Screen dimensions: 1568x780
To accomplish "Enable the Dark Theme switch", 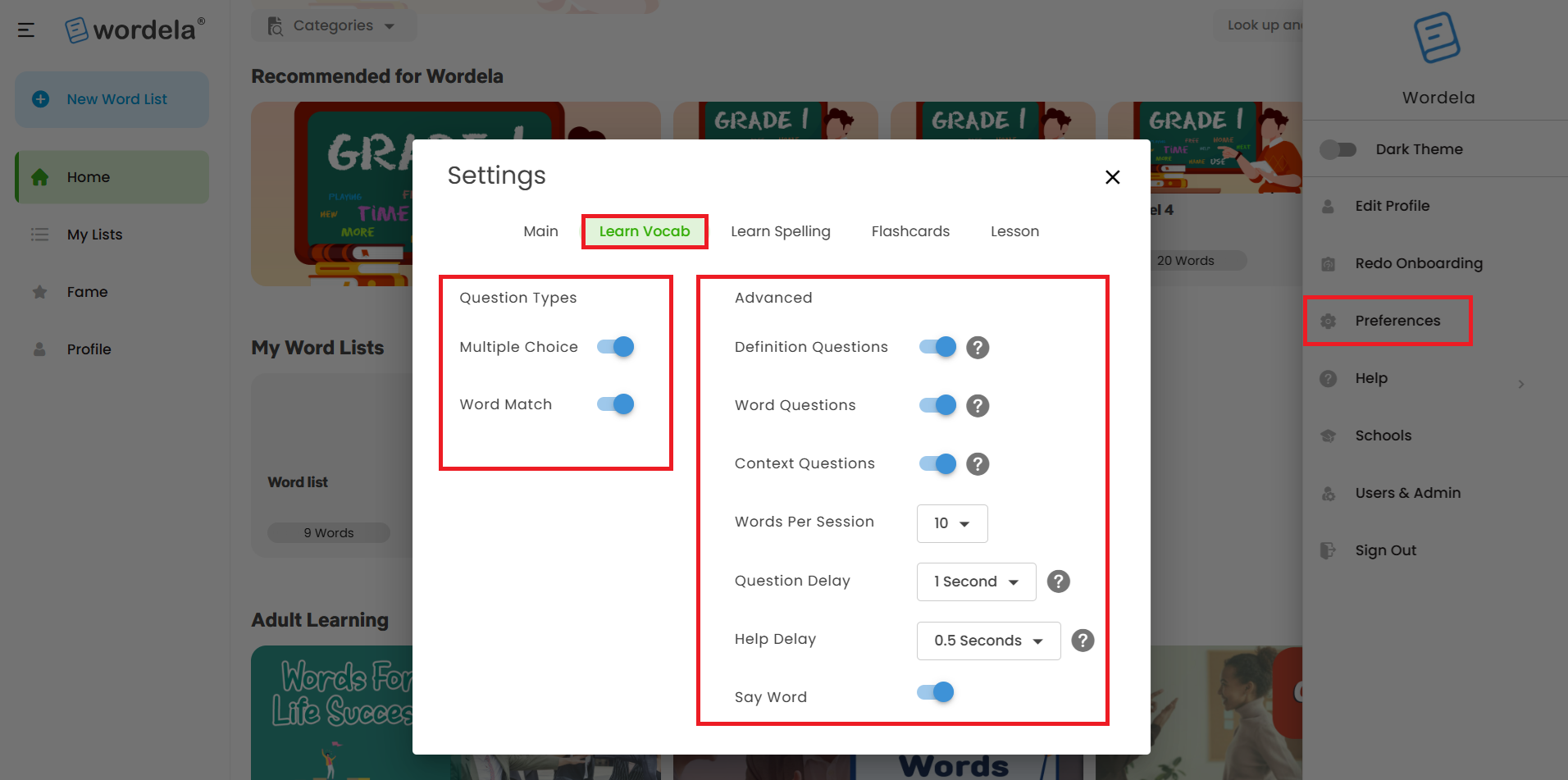I will point(1338,149).
